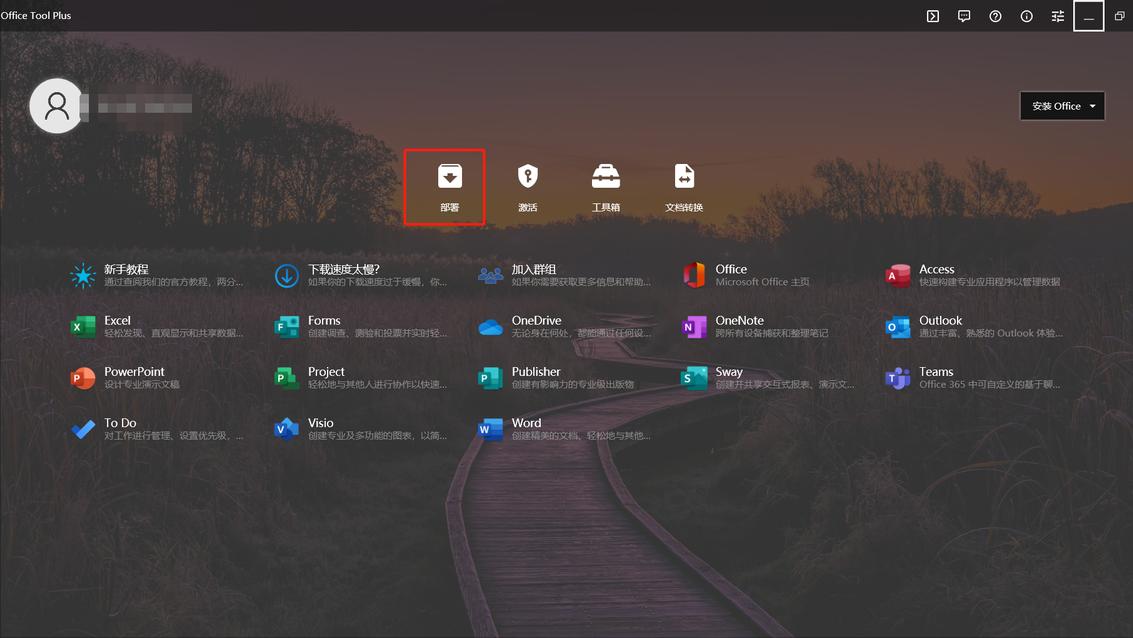Open the Teams shortcut entry
The image size is (1133, 638).
coord(935,378)
